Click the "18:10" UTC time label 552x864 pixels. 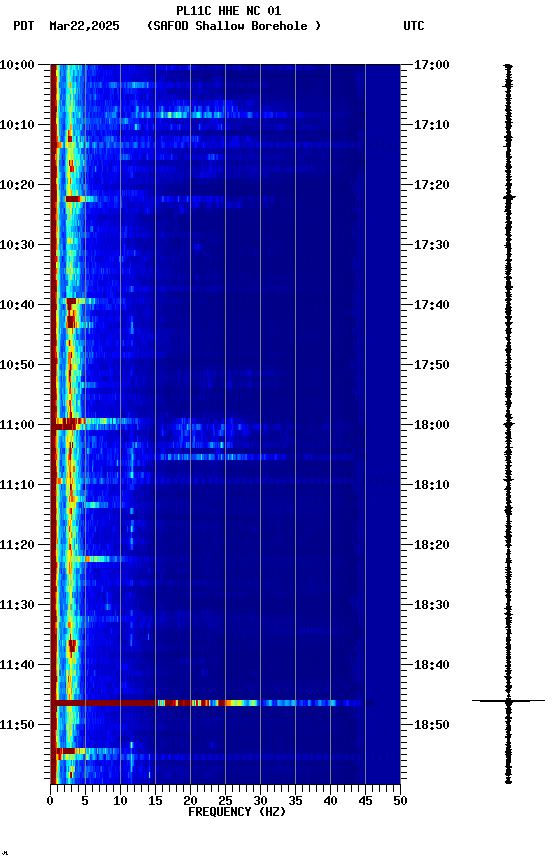coord(432,485)
